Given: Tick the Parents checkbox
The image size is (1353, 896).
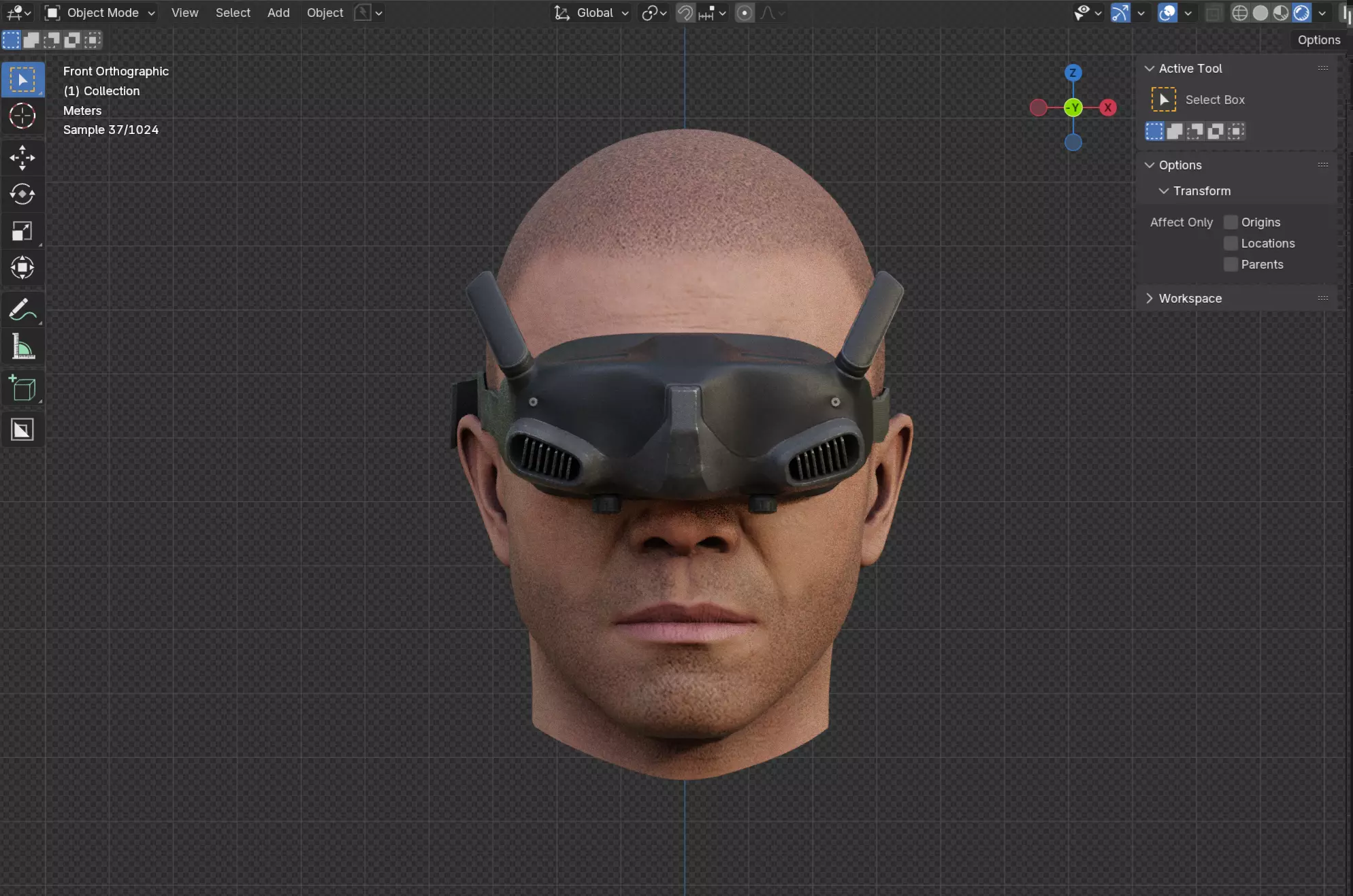Looking at the screenshot, I should click(1230, 265).
